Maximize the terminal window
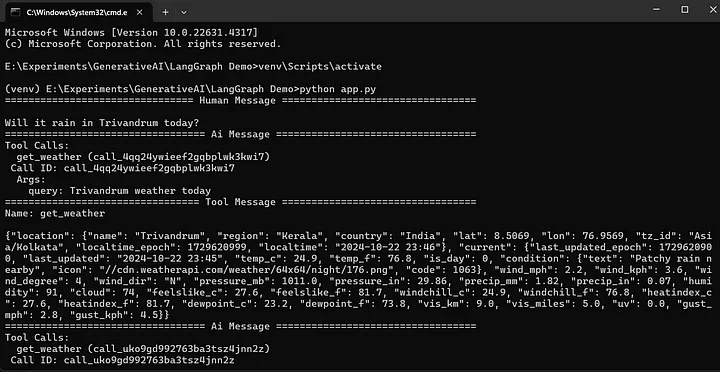 (684, 10)
